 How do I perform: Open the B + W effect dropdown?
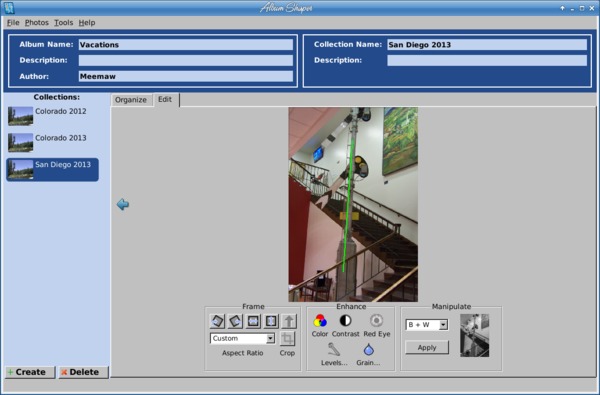coord(427,325)
